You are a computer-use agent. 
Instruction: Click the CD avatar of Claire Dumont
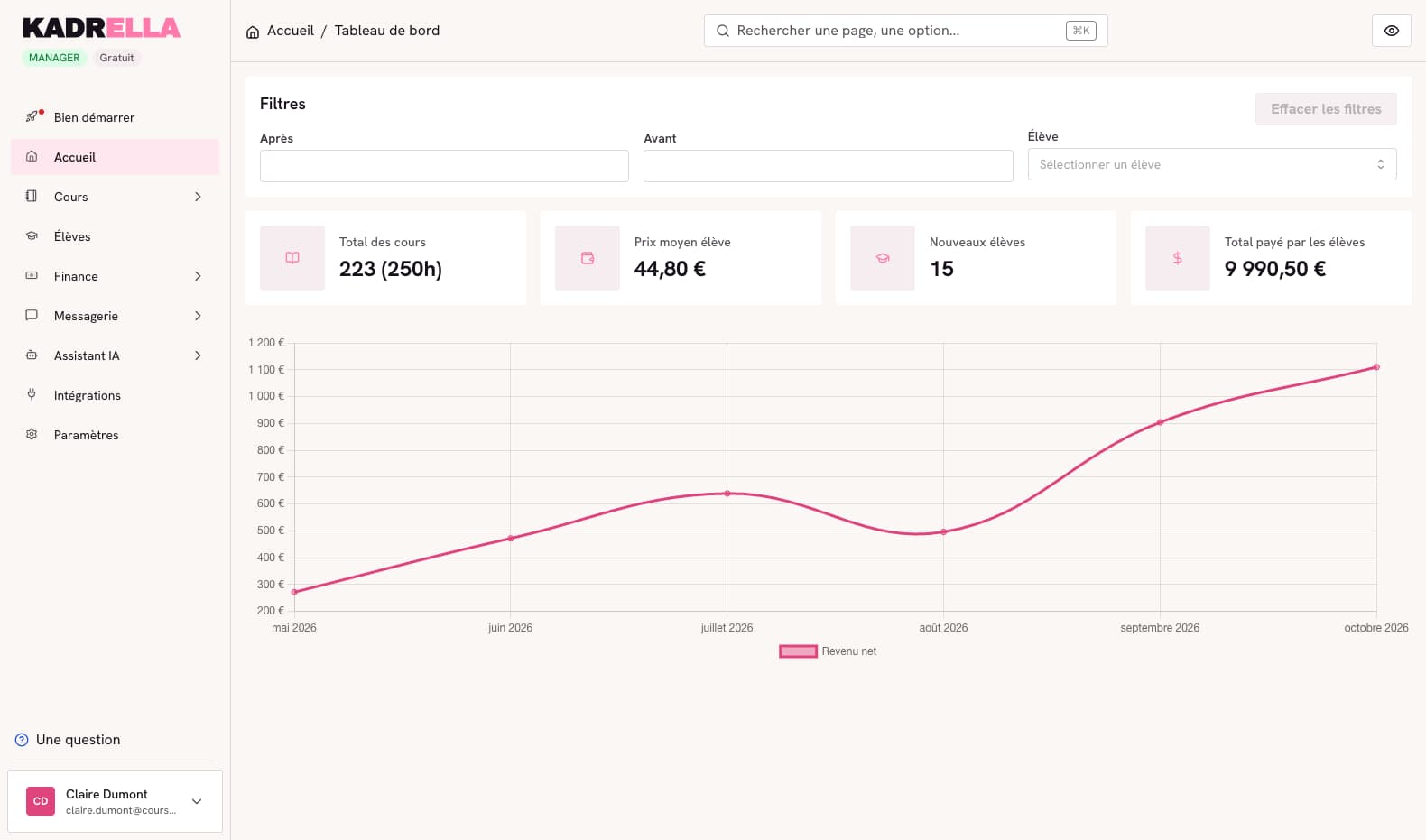click(x=41, y=801)
